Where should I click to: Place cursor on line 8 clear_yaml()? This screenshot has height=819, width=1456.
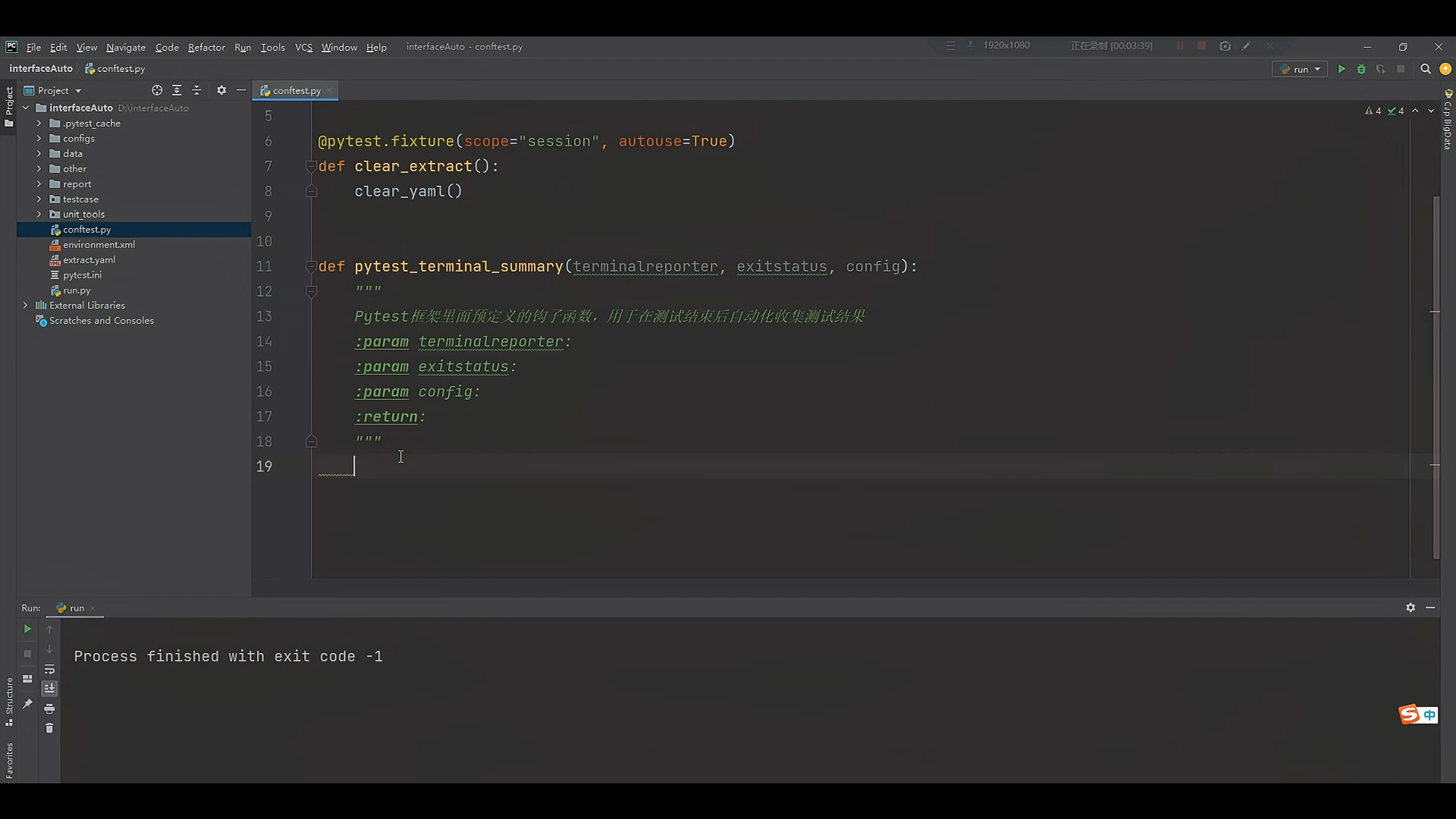pos(408,191)
